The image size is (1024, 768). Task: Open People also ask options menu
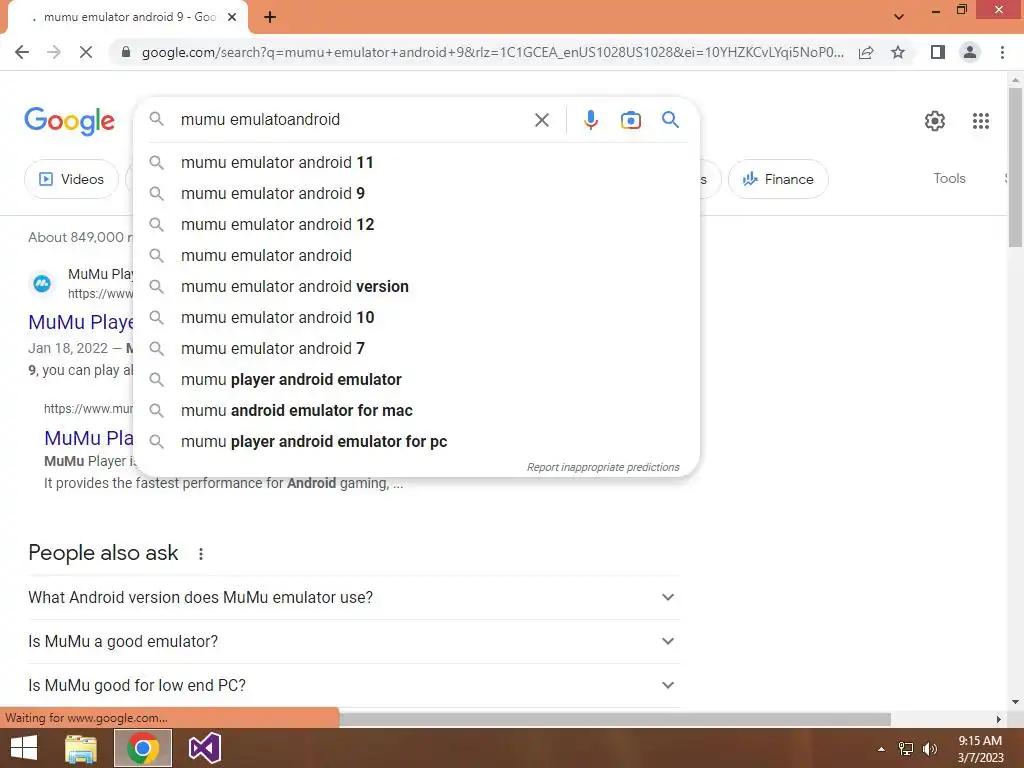200,554
